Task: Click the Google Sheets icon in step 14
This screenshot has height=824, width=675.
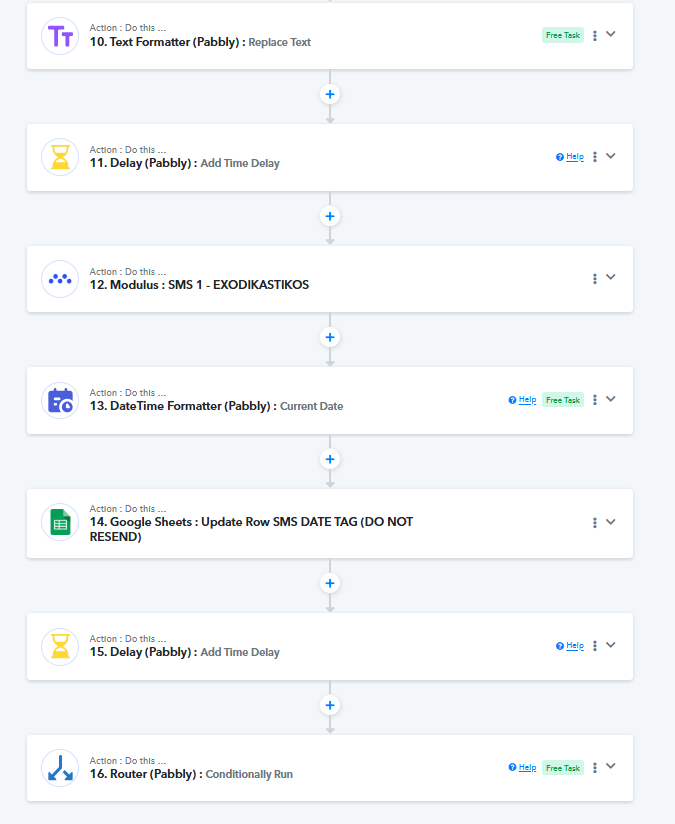Action: tap(60, 522)
